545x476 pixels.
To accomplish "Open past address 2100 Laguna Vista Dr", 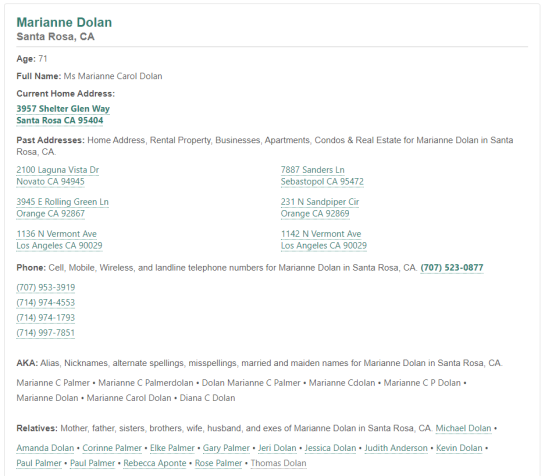I will coord(58,170).
